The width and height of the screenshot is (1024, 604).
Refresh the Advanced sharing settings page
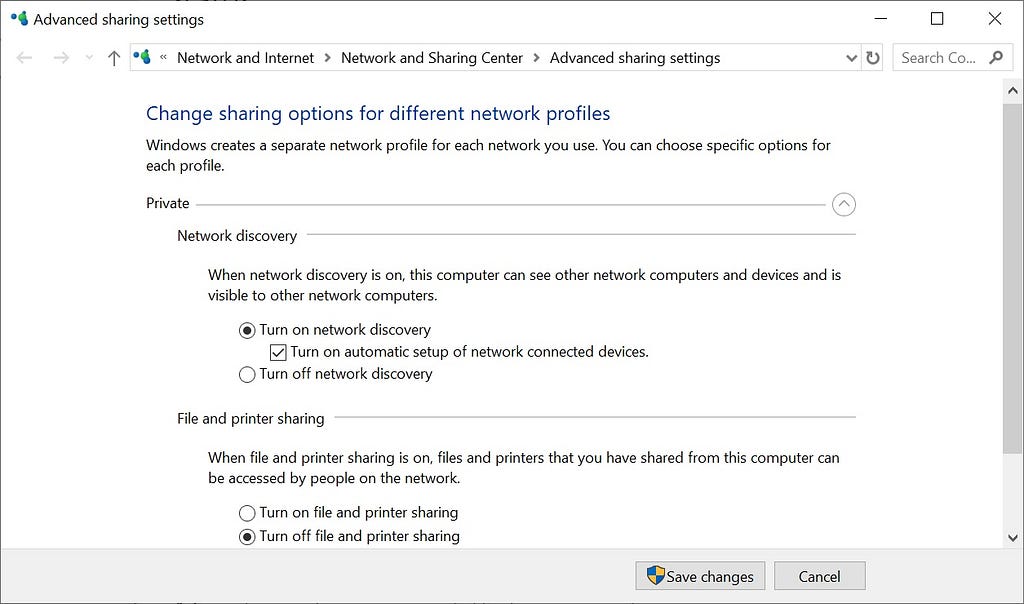872,58
